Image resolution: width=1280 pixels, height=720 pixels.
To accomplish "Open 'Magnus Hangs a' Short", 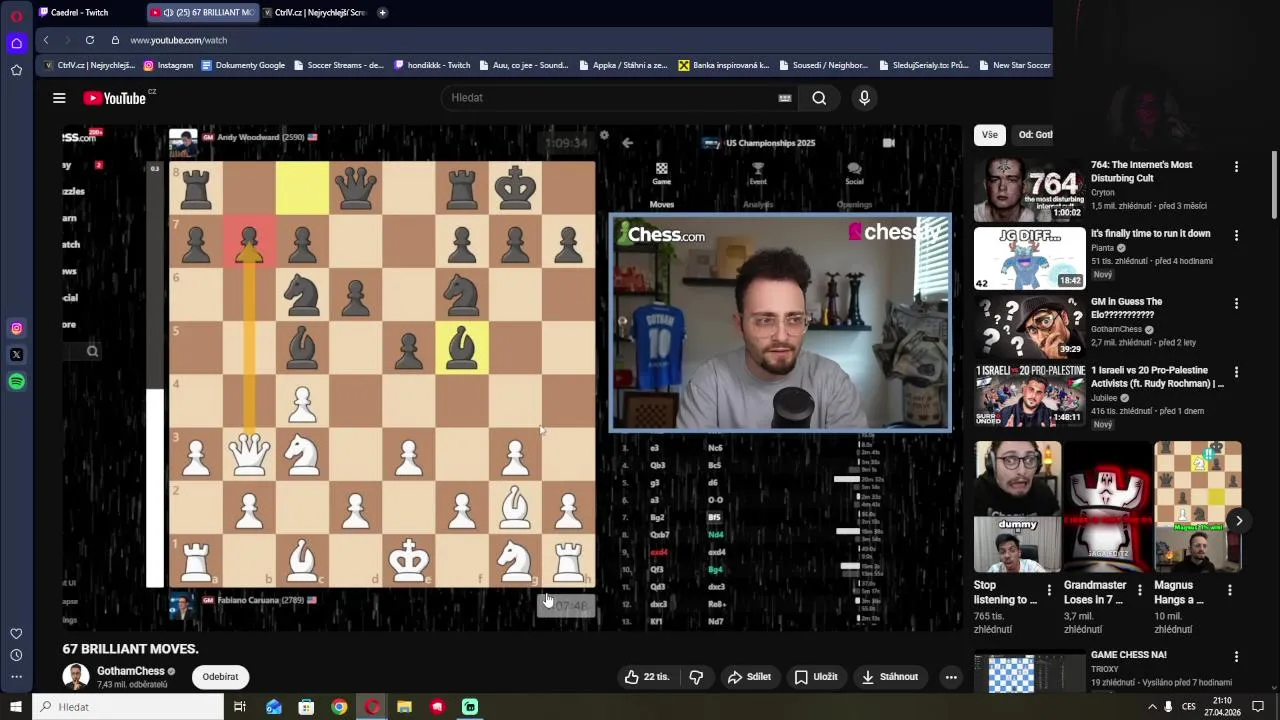I will tap(1197, 507).
